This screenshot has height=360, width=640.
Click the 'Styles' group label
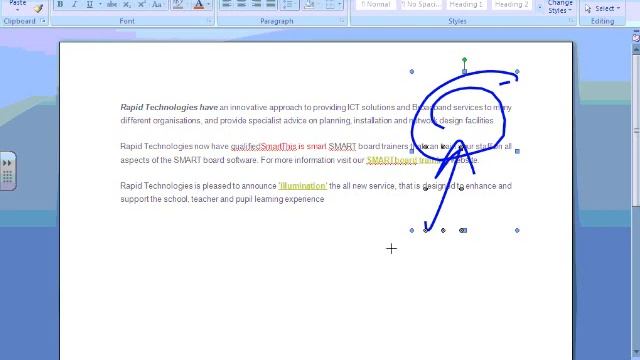click(457, 21)
